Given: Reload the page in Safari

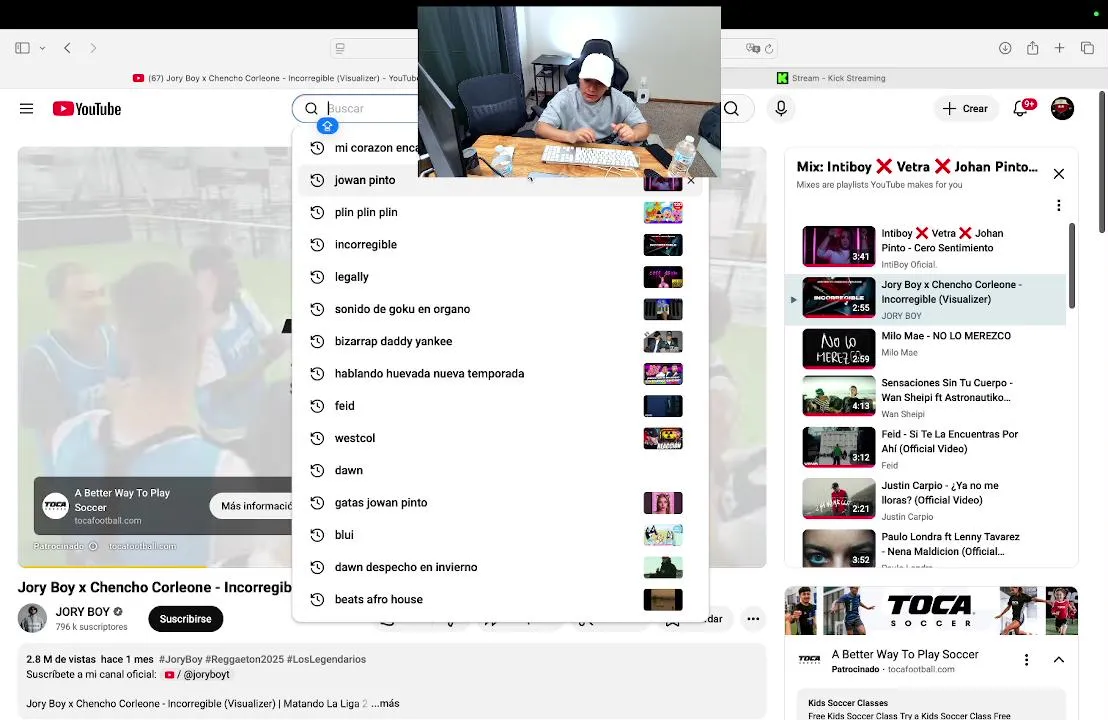Looking at the screenshot, I should tap(769, 48).
